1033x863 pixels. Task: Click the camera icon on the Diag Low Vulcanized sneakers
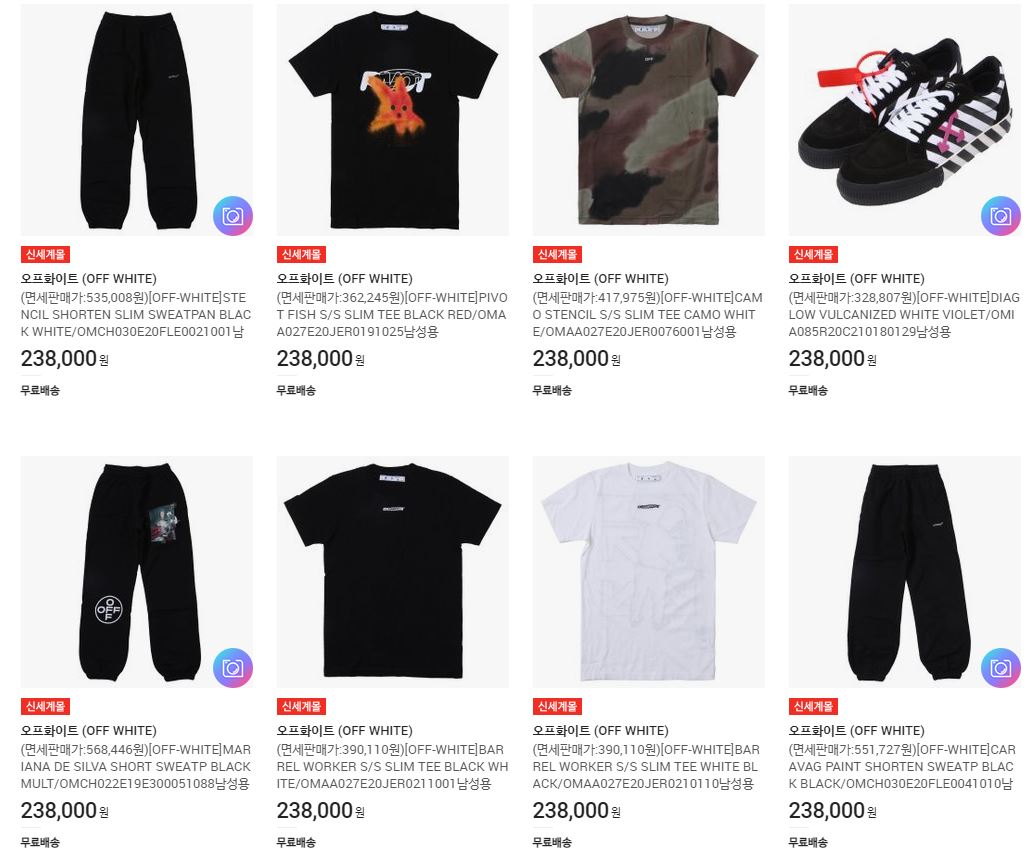(1001, 215)
